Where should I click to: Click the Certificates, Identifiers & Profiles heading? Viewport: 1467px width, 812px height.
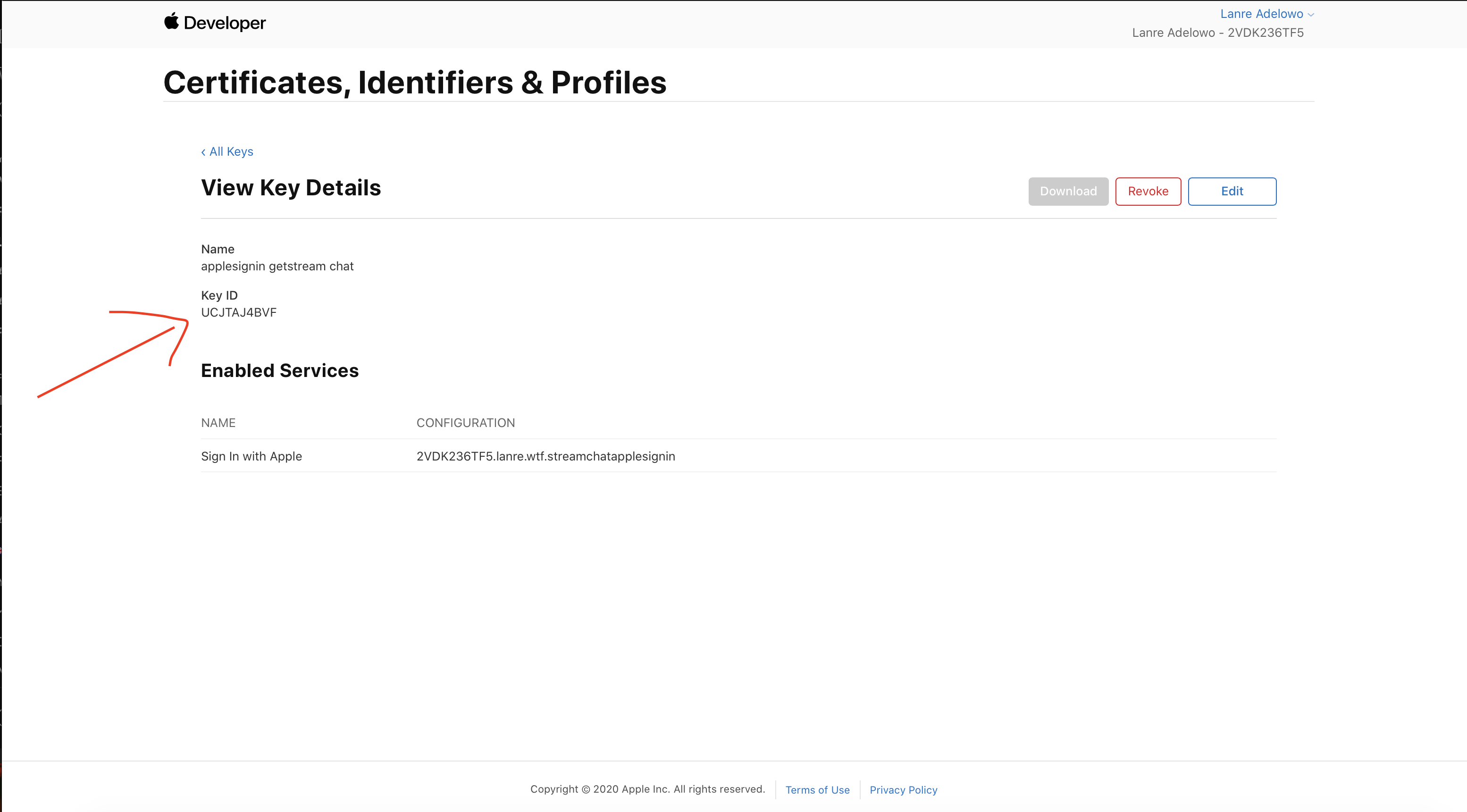tap(415, 83)
